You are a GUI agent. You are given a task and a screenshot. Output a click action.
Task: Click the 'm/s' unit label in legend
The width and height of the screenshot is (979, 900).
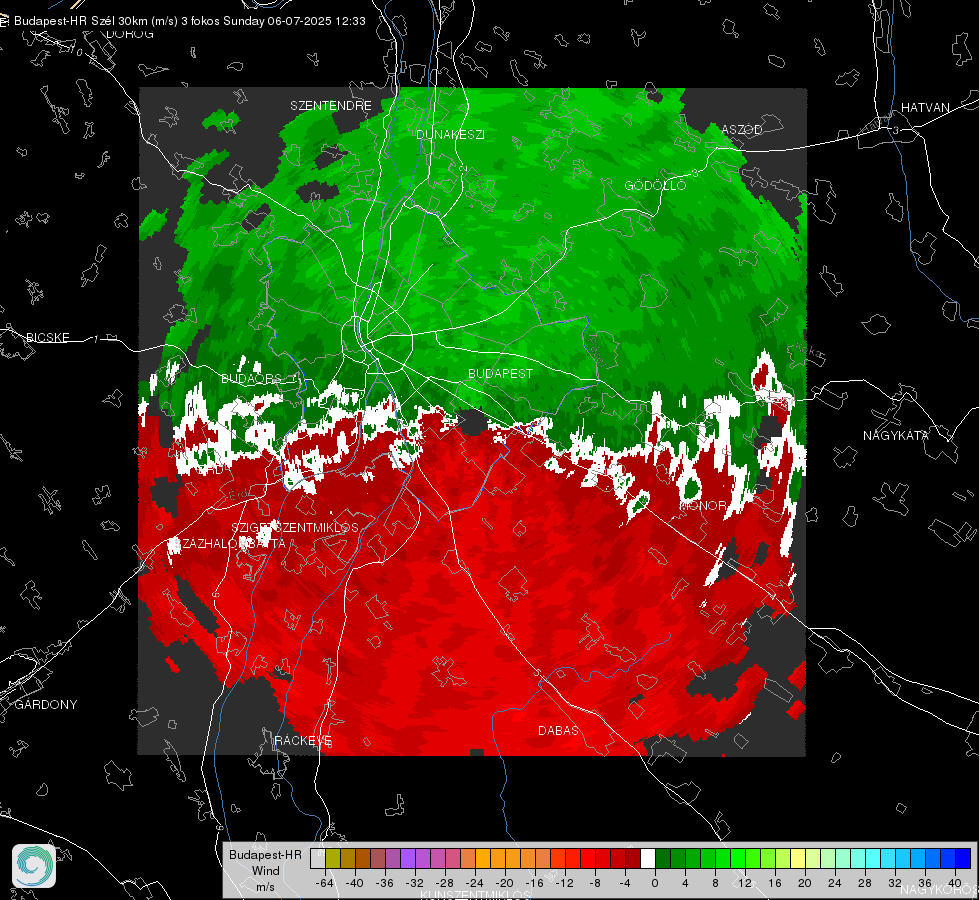coord(265,887)
